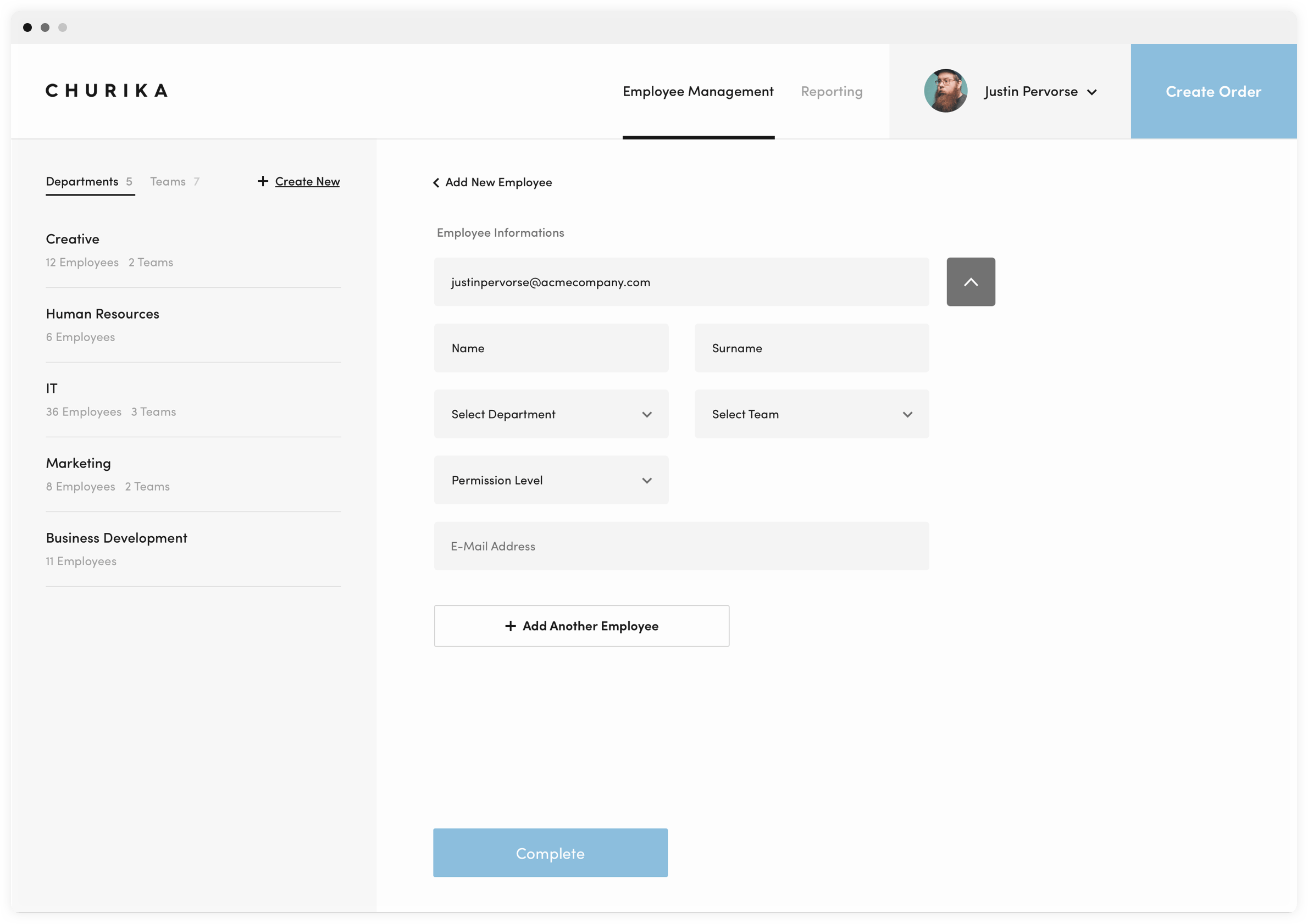The width and height of the screenshot is (1308, 924).
Task: Click the Create Order button
Action: pos(1213,91)
